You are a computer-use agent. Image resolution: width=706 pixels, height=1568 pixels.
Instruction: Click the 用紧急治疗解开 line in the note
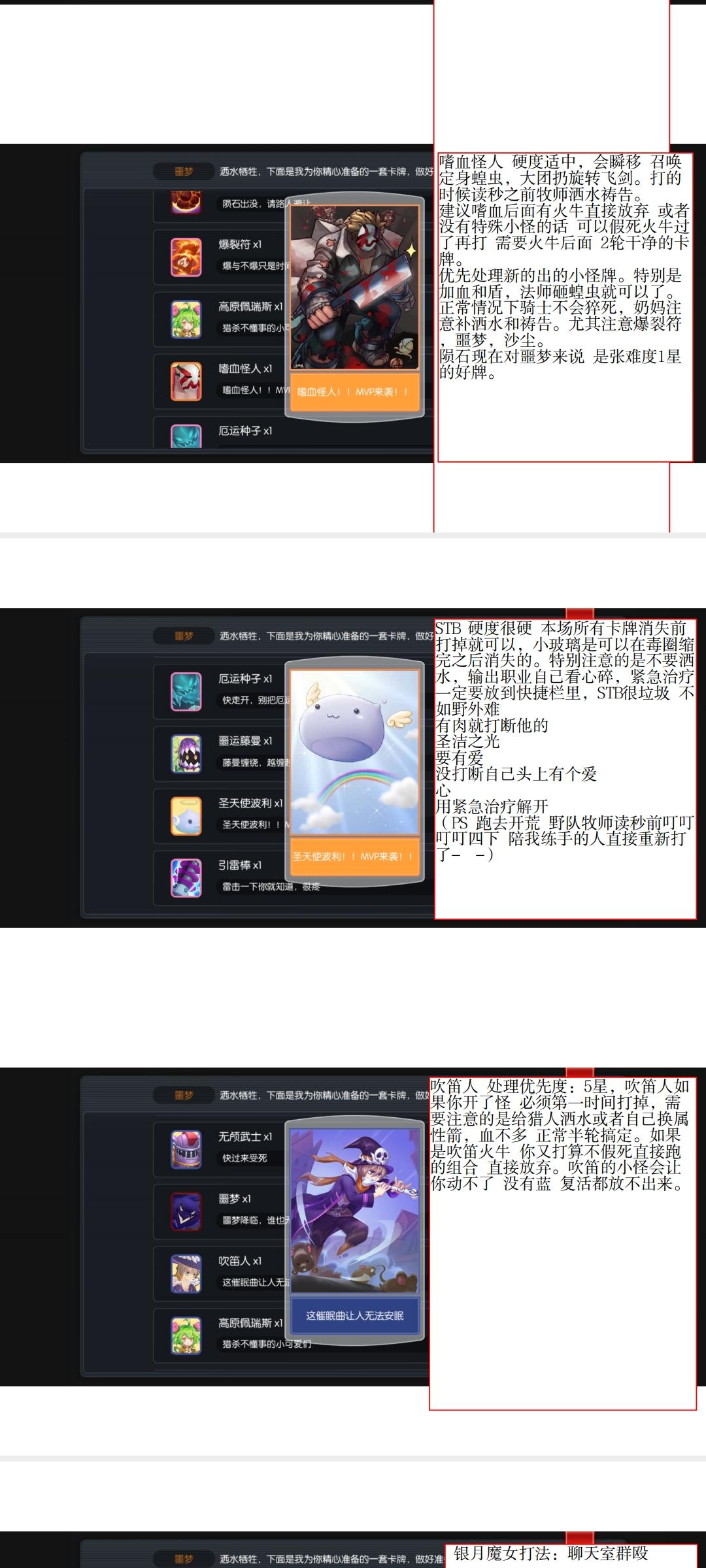click(492, 807)
